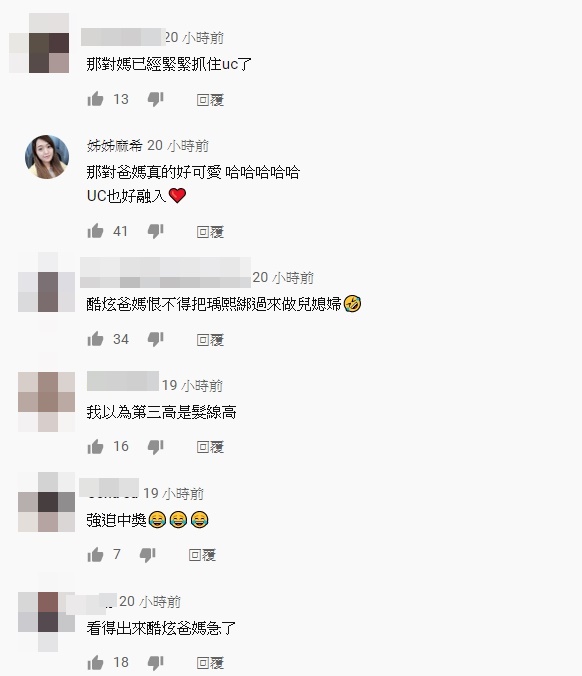Open 姊姊麻希's profile picture
The image size is (582, 676).
pos(47,156)
